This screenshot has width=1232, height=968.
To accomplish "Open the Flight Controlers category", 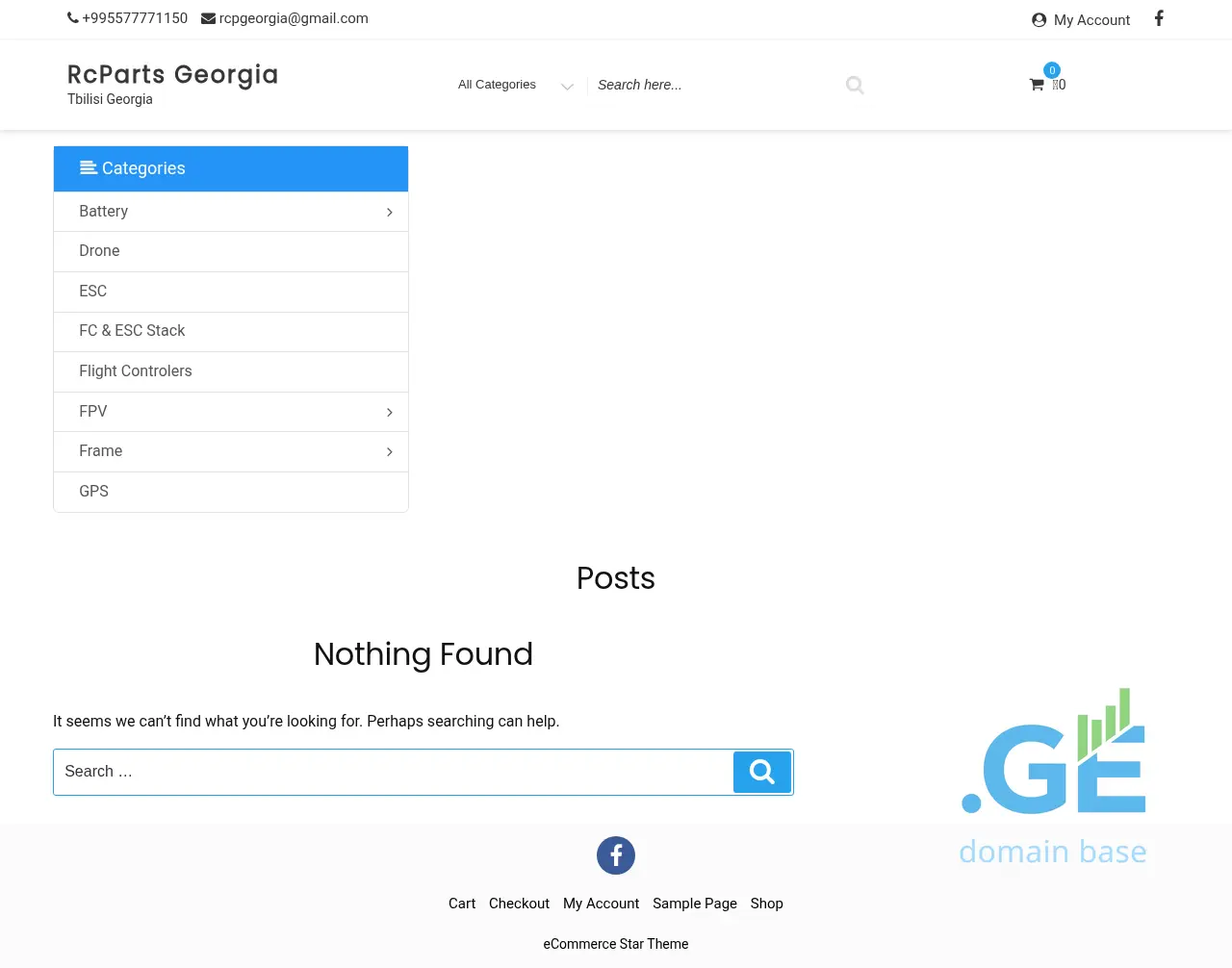I will pos(136,371).
